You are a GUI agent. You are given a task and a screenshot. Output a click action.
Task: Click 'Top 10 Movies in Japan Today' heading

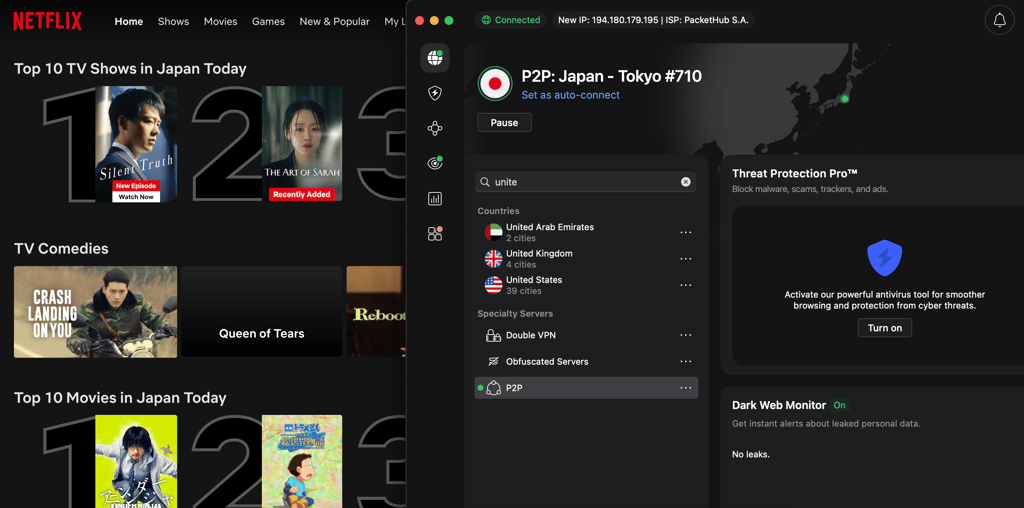[120, 398]
